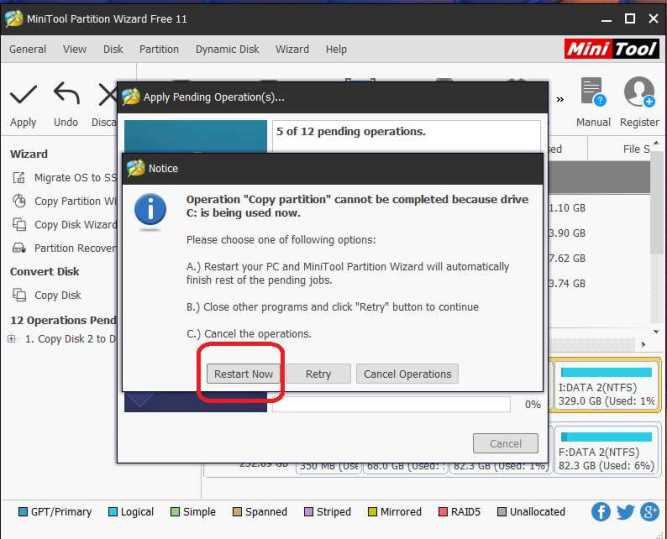Screen dimensions: 667x539
Task: Open the Wizard menu
Action: (x=292, y=49)
